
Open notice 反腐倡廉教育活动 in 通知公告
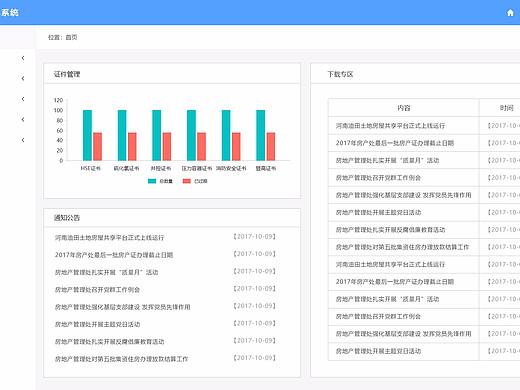click(109, 342)
